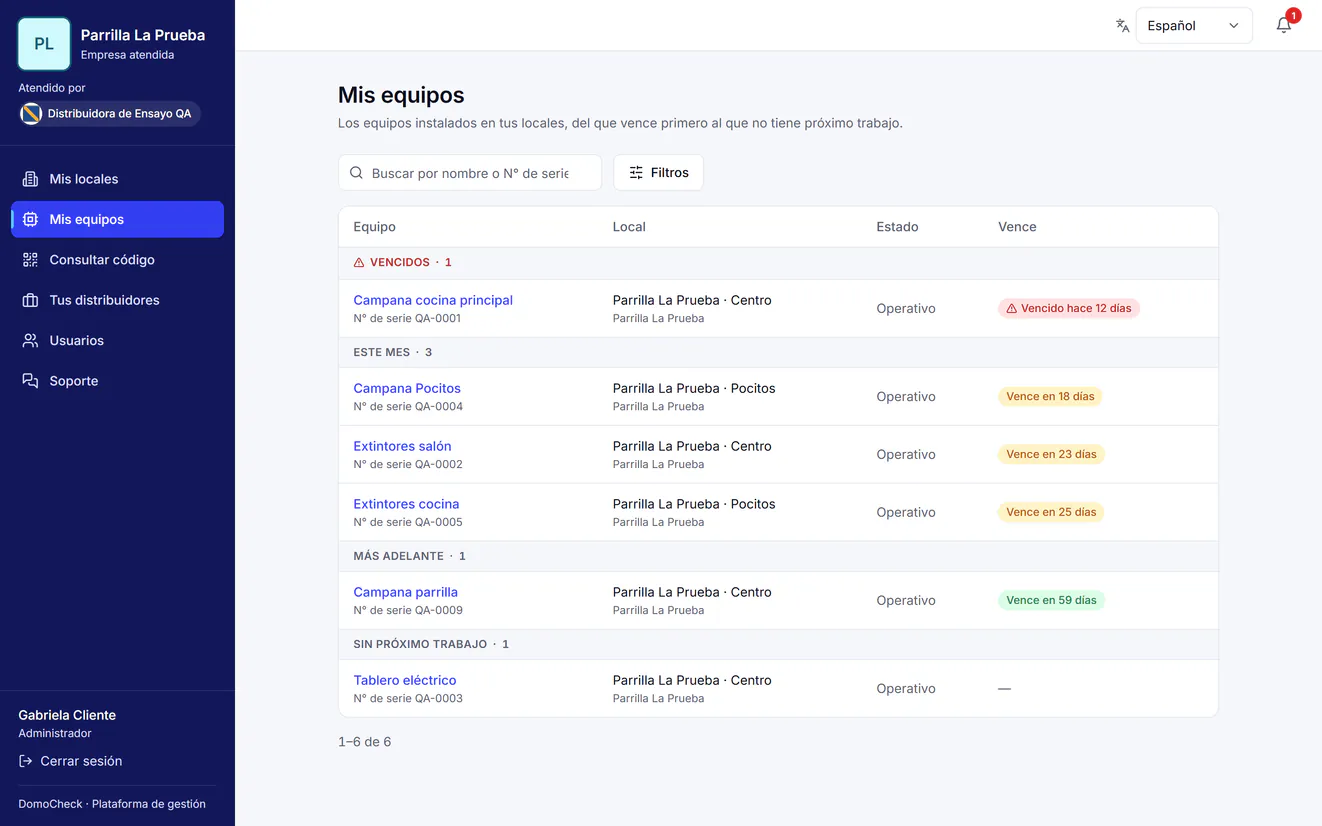The height and width of the screenshot is (826, 1322).
Task: Click the Tus distribuidores briefcase icon
Action: (x=30, y=300)
